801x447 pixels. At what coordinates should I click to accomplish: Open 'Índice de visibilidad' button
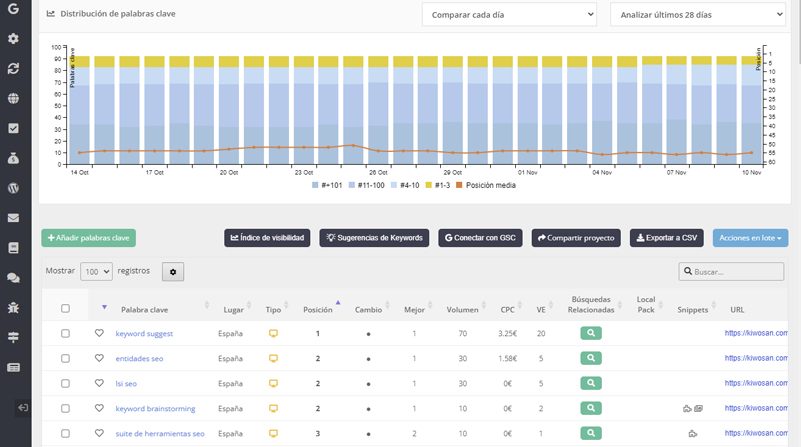(267, 238)
